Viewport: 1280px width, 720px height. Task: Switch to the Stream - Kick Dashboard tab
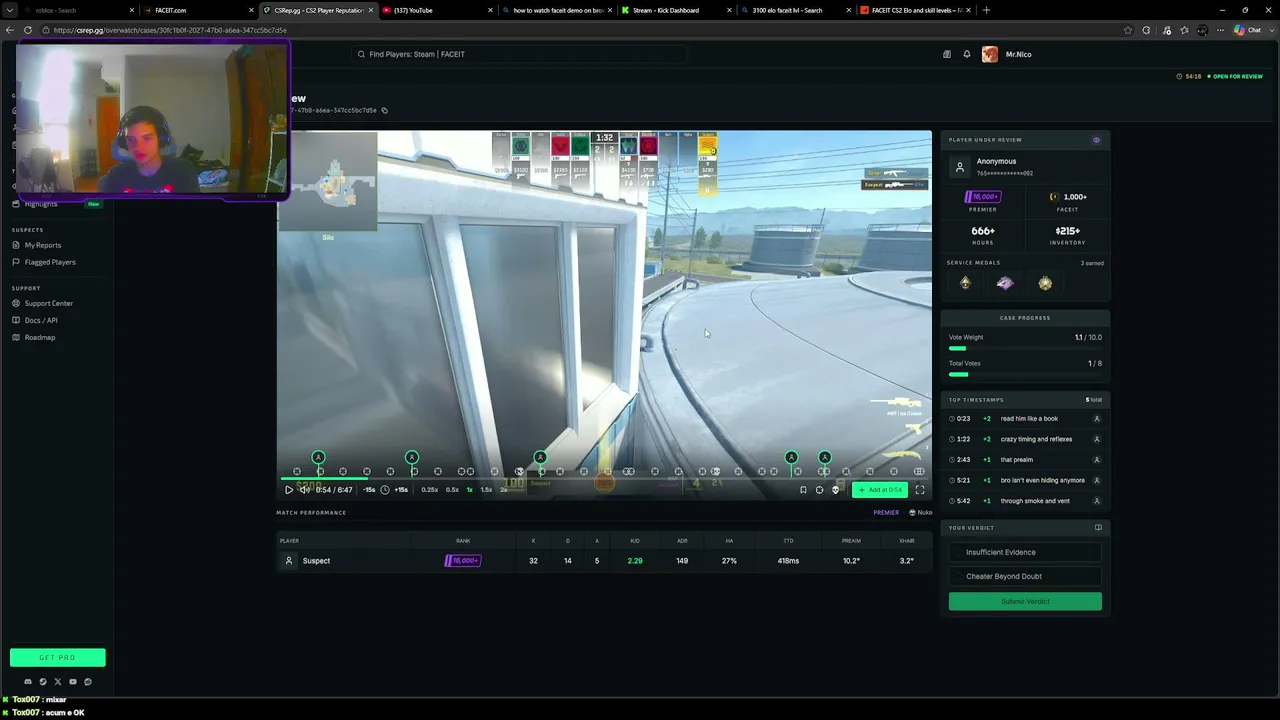675,10
